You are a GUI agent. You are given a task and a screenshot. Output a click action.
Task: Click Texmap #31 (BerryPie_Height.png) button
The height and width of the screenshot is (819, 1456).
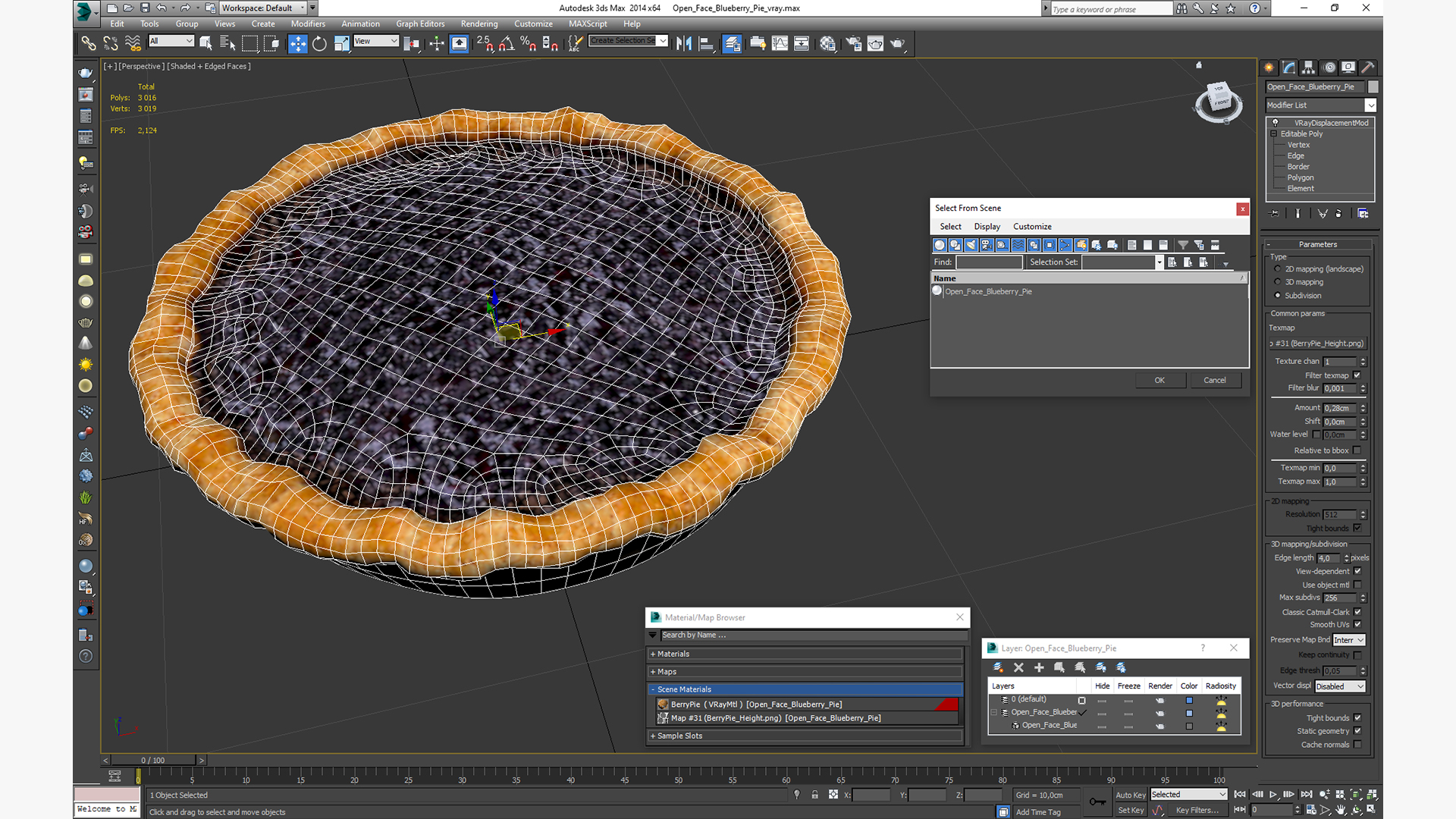(1318, 344)
